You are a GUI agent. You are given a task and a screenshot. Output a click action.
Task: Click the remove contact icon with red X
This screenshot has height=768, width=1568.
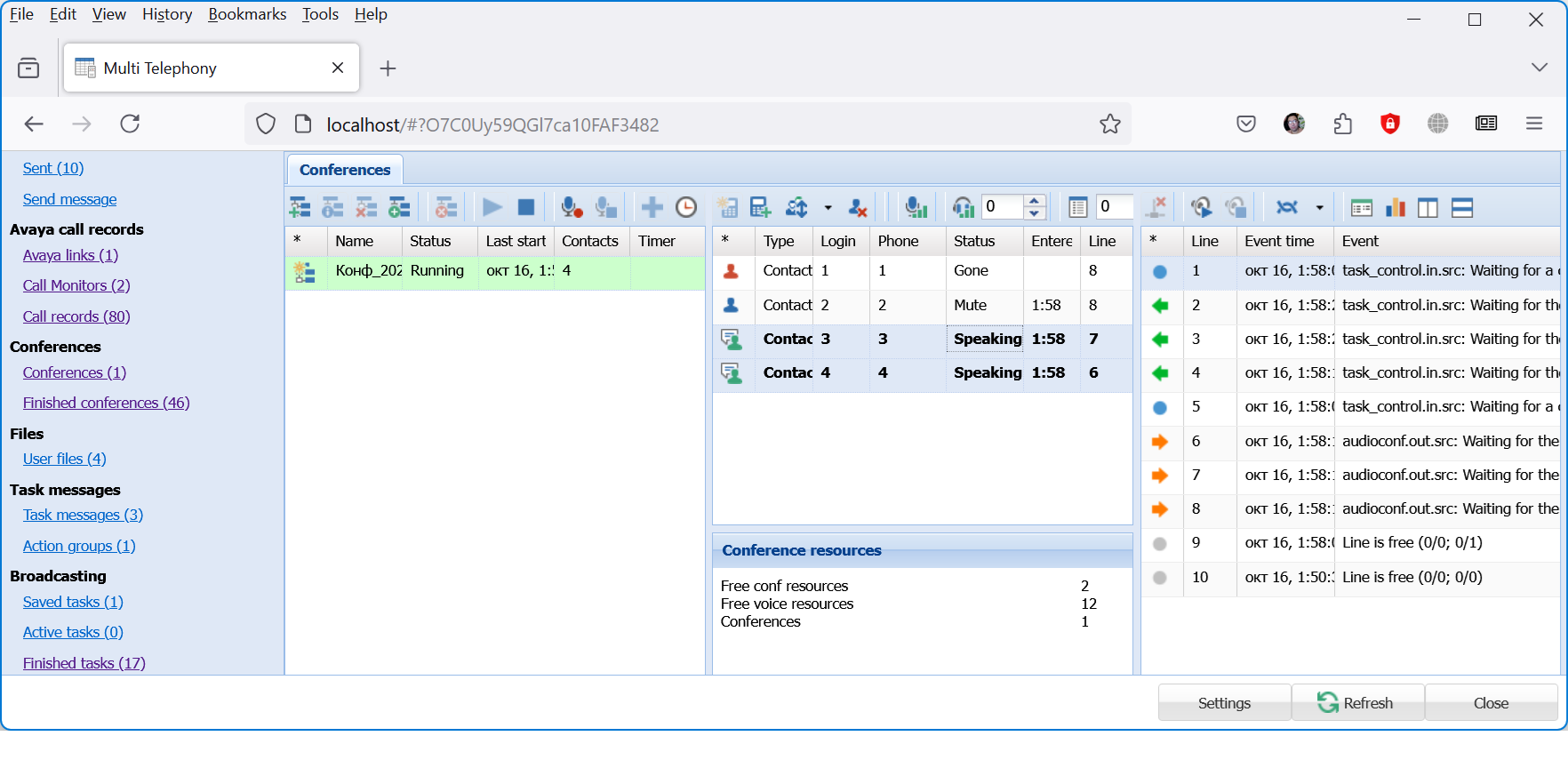(x=858, y=208)
